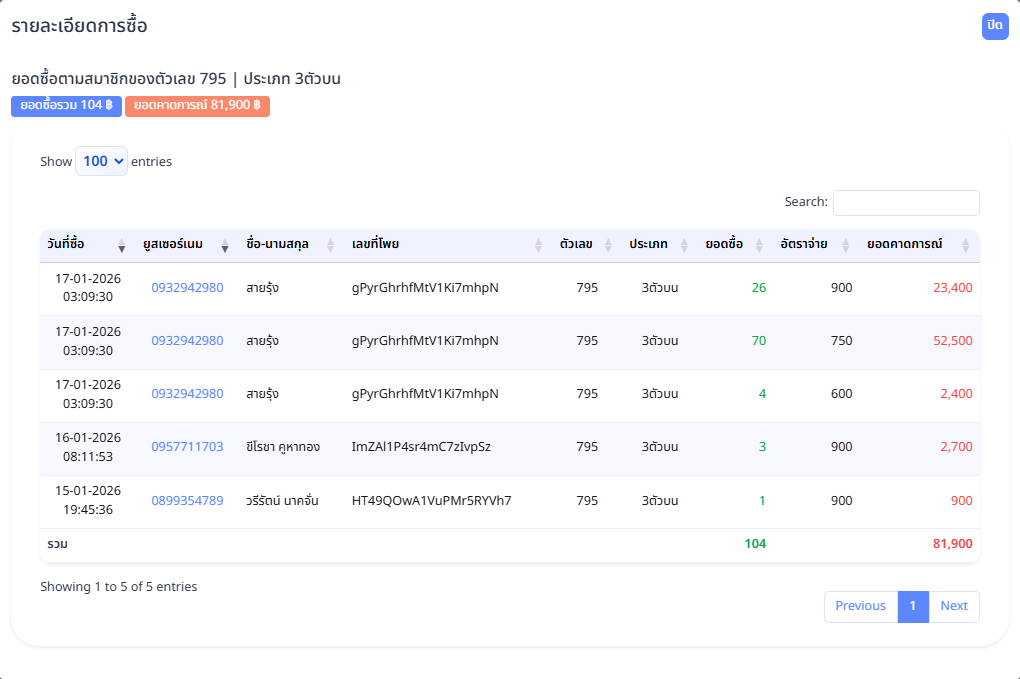The image size is (1020, 679).
Task: Sort by อัตราจ่าย column sort icon
Action: pyautogui.click(x=846, y=245)
